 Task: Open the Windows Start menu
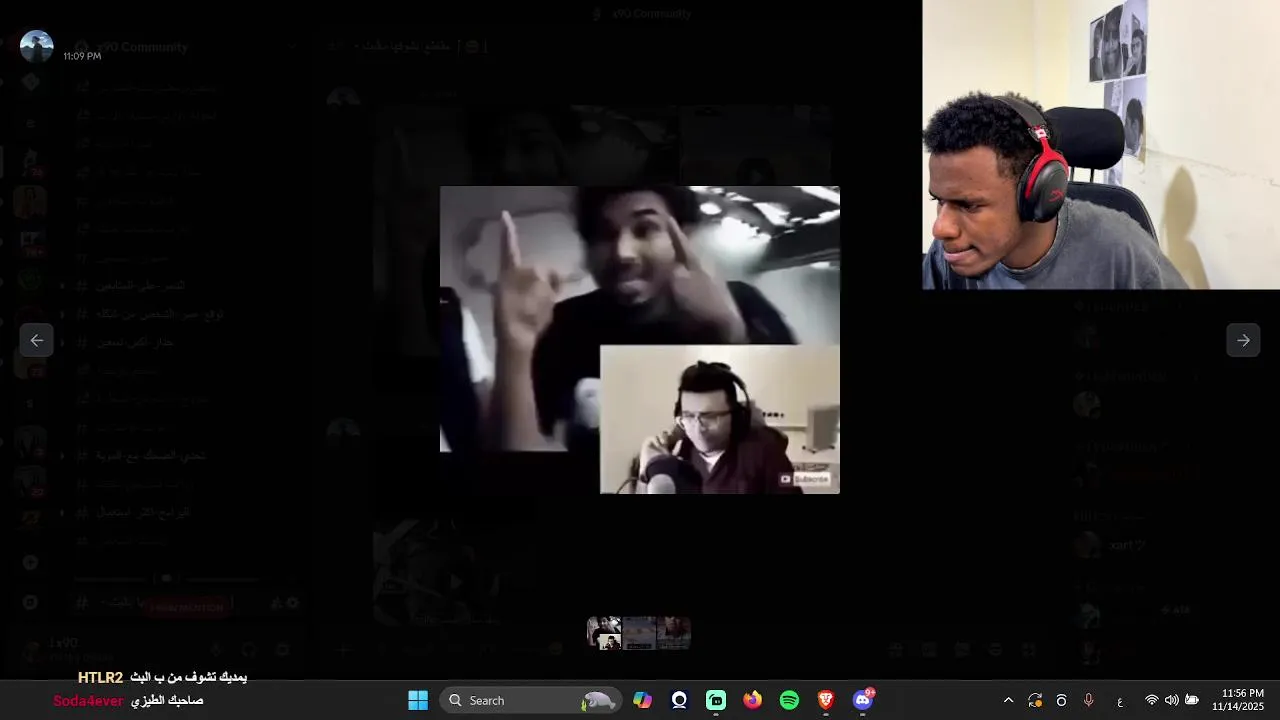click(418, 700)
